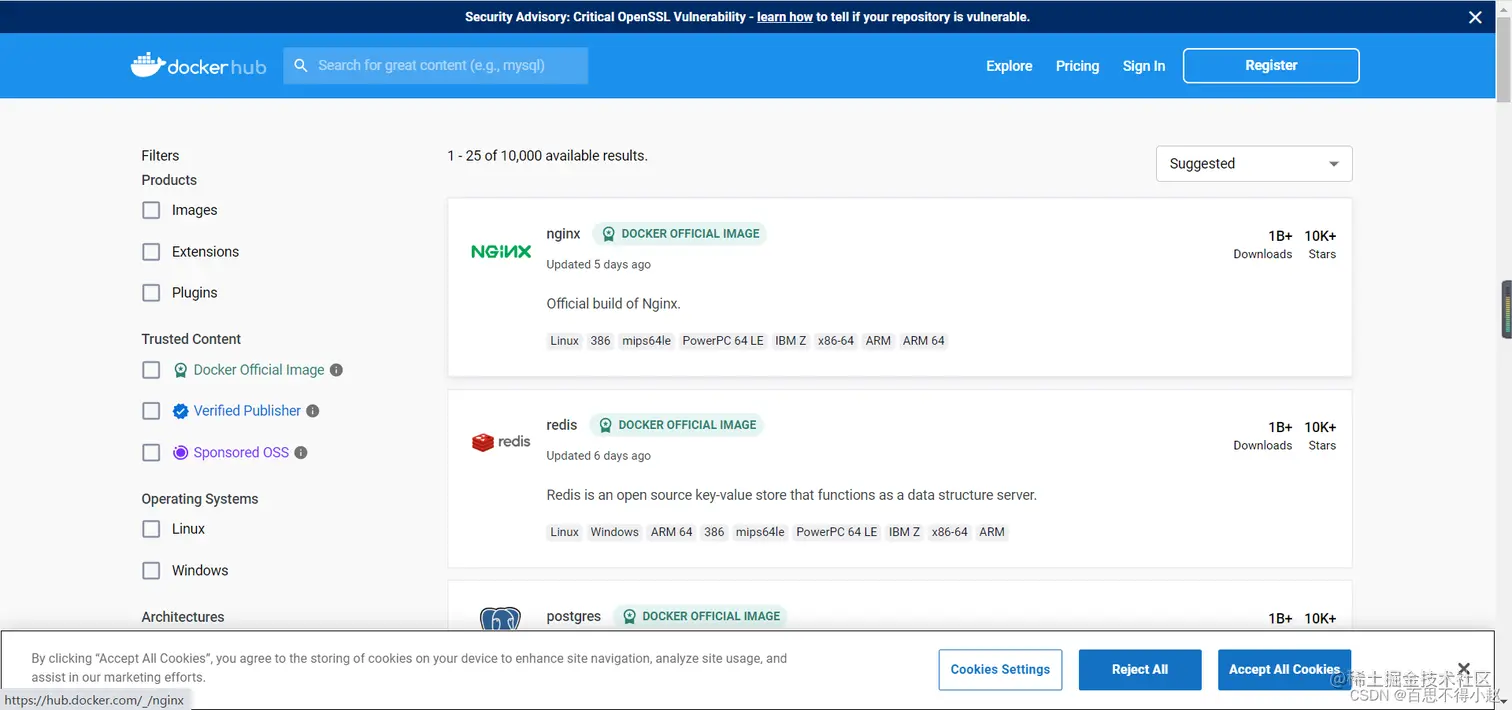
Task: Click Reject All cookies
Action: coord(1140,670)
